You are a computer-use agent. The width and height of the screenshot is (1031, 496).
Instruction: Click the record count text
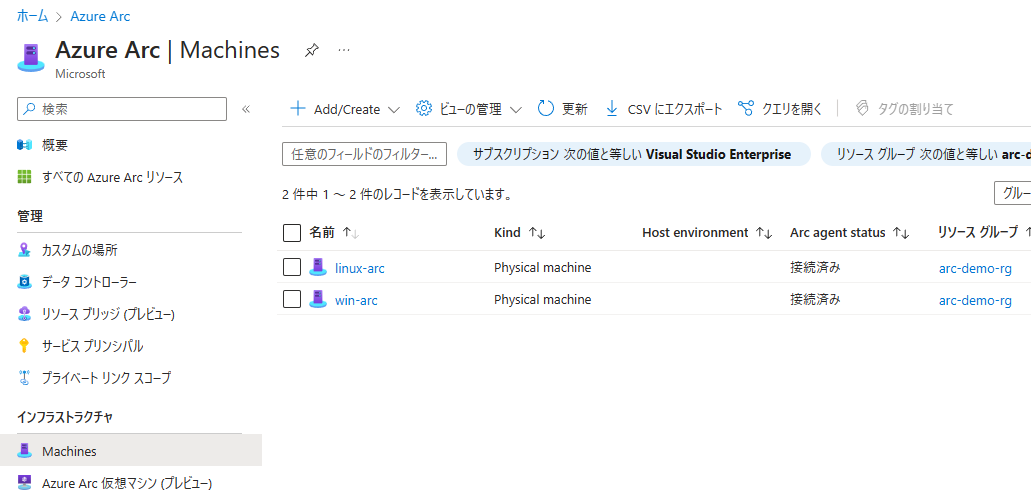point(397,195)
